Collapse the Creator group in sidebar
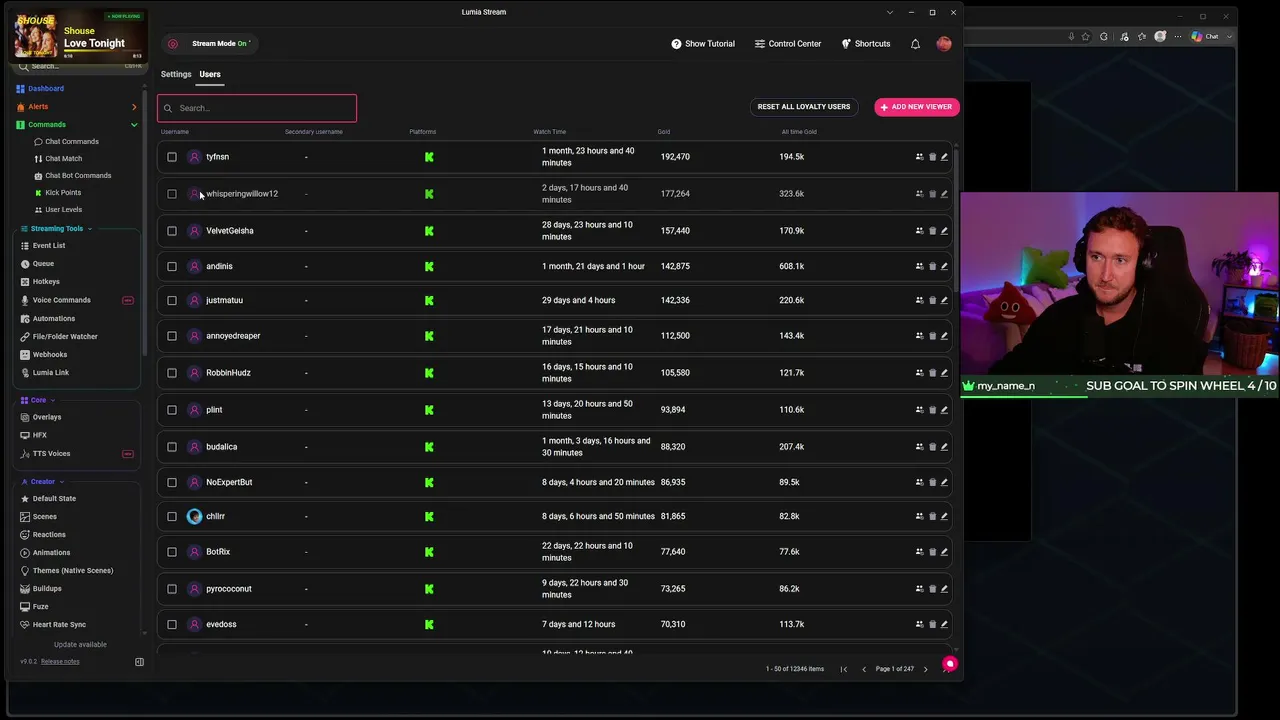The image size is (1280, 720). coord(60,482)
